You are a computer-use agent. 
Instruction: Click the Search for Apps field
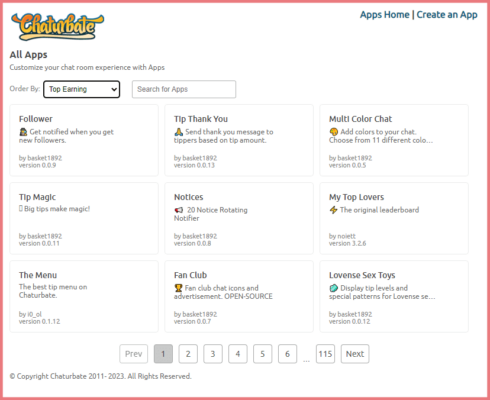coord(184,89)
